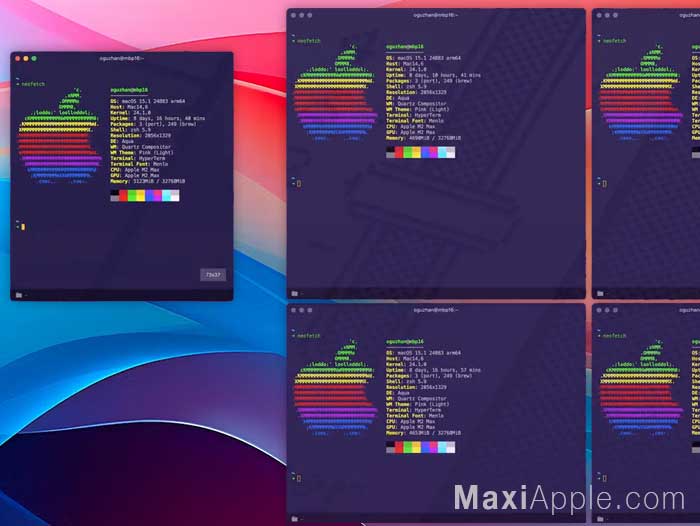Click the blue color block in the upper middle terminal's palette

click(x=425, y=152)
